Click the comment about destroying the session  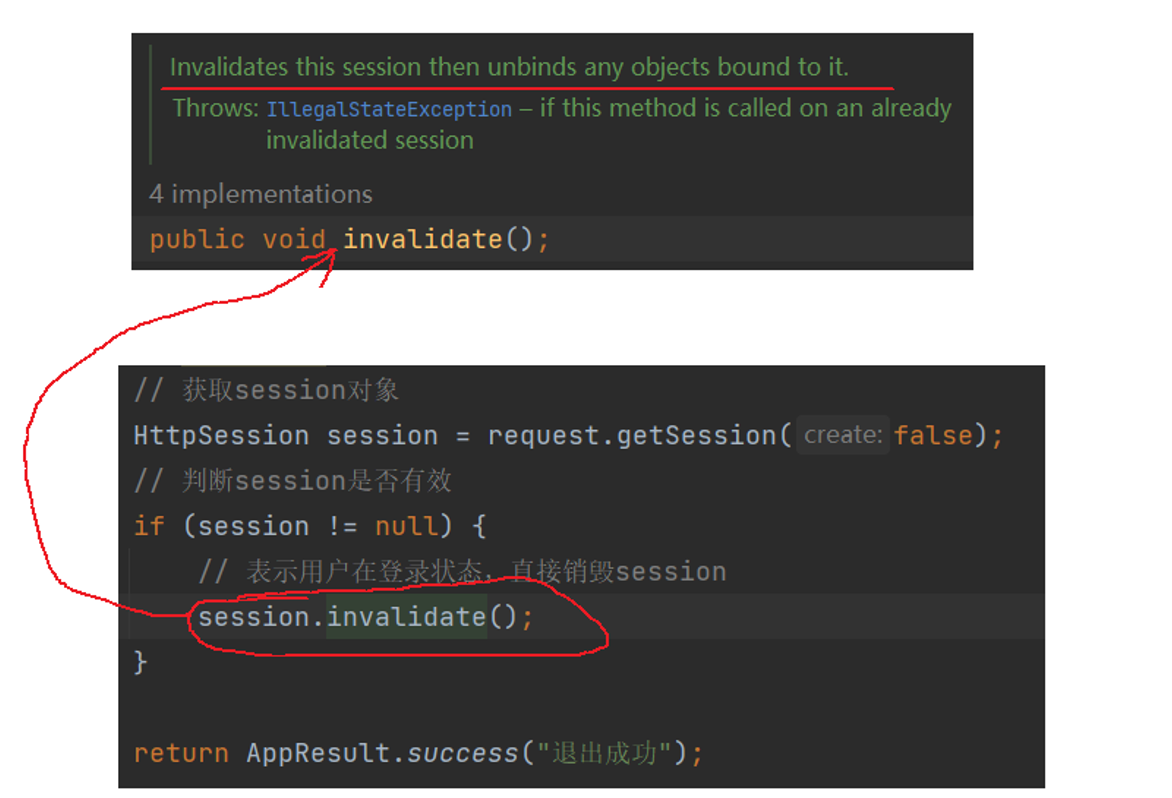(463, 572)
